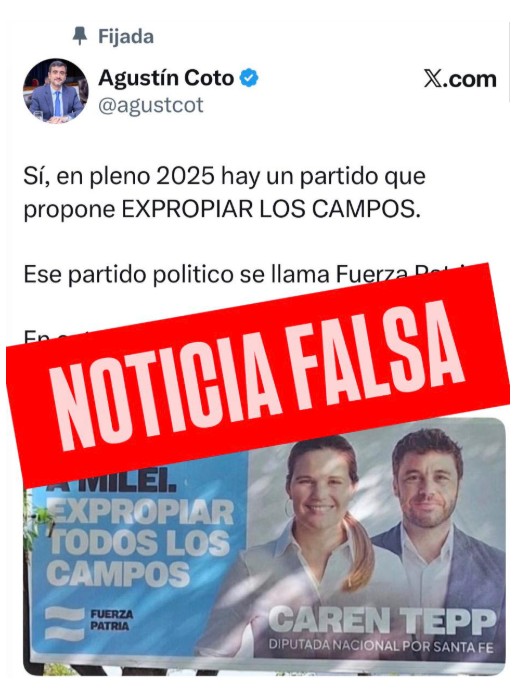The width and height of the screenshot is (518, 693).
Task: Click the blue verified badge next to Agustín Coto
Action: (x=249, y=78)
